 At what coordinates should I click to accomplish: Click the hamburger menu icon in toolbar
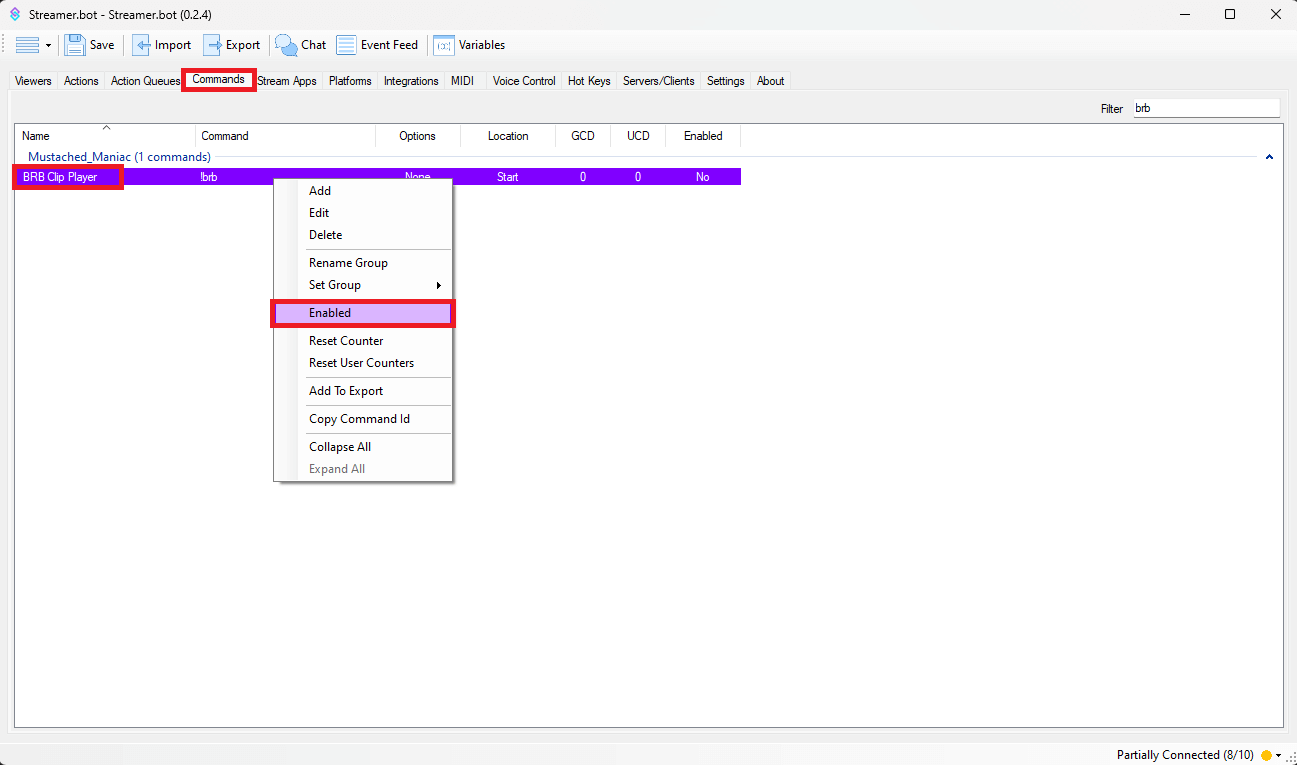click(x=27, y=45)
